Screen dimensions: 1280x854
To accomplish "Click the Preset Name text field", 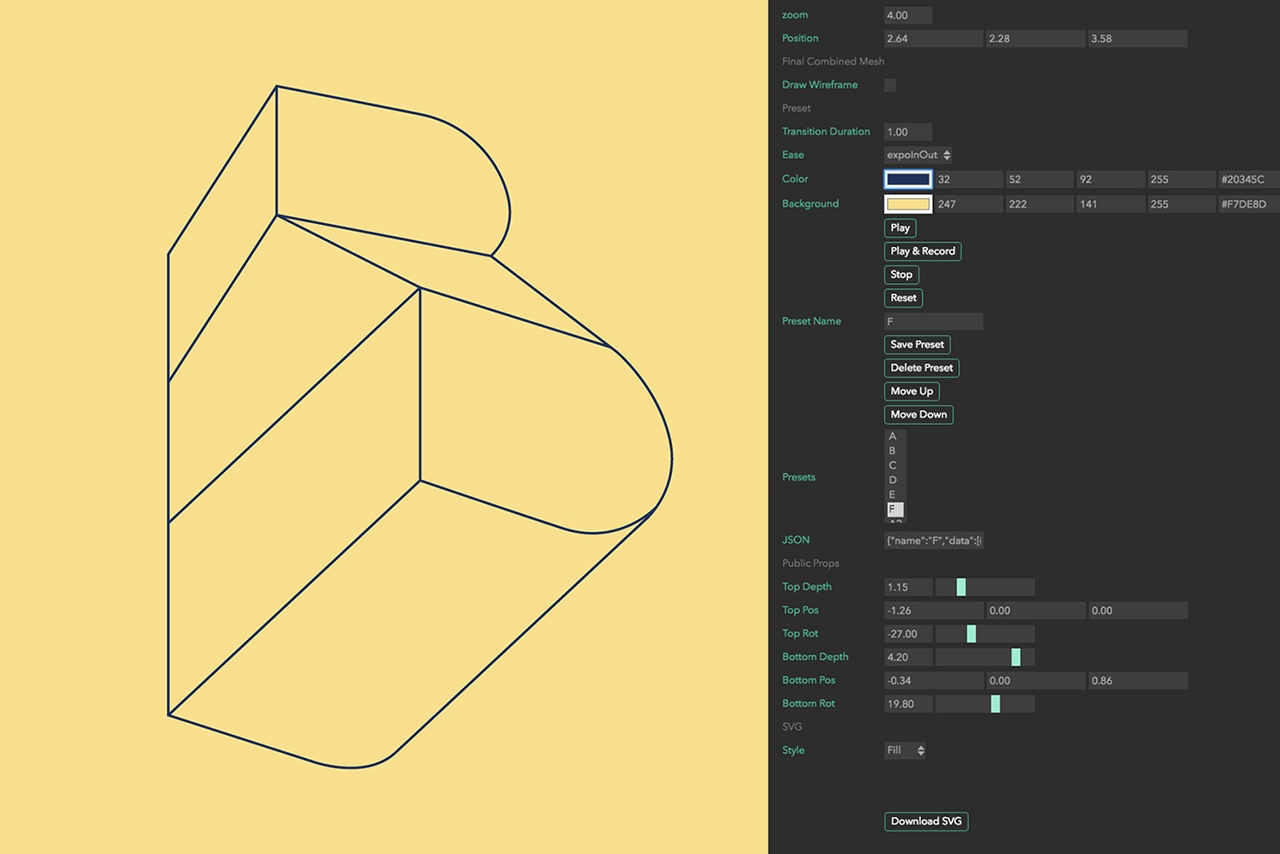I will coord(933,321).
